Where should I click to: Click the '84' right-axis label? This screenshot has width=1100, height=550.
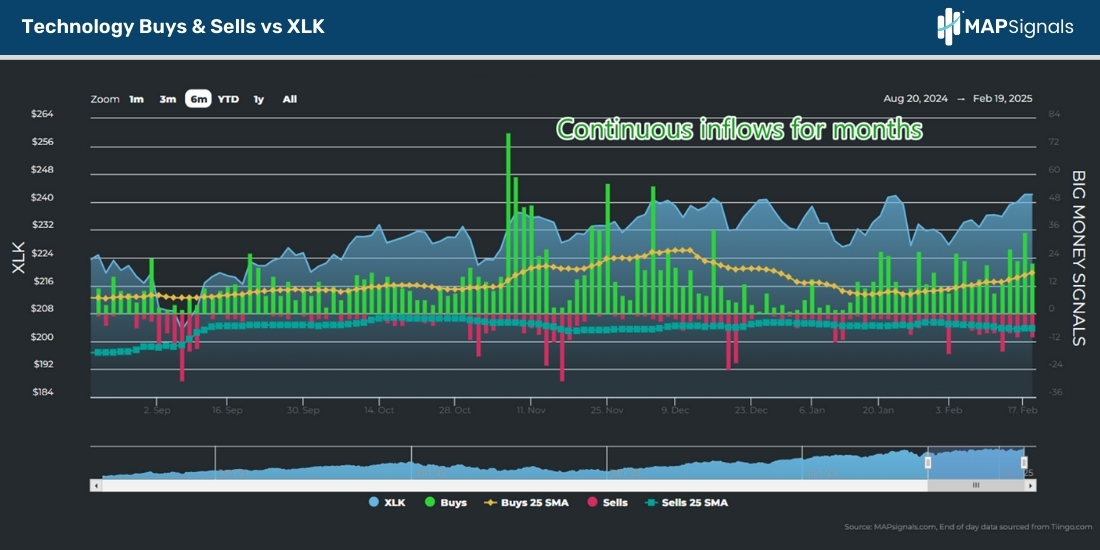pyautogui.click(x=1053, y=114)
